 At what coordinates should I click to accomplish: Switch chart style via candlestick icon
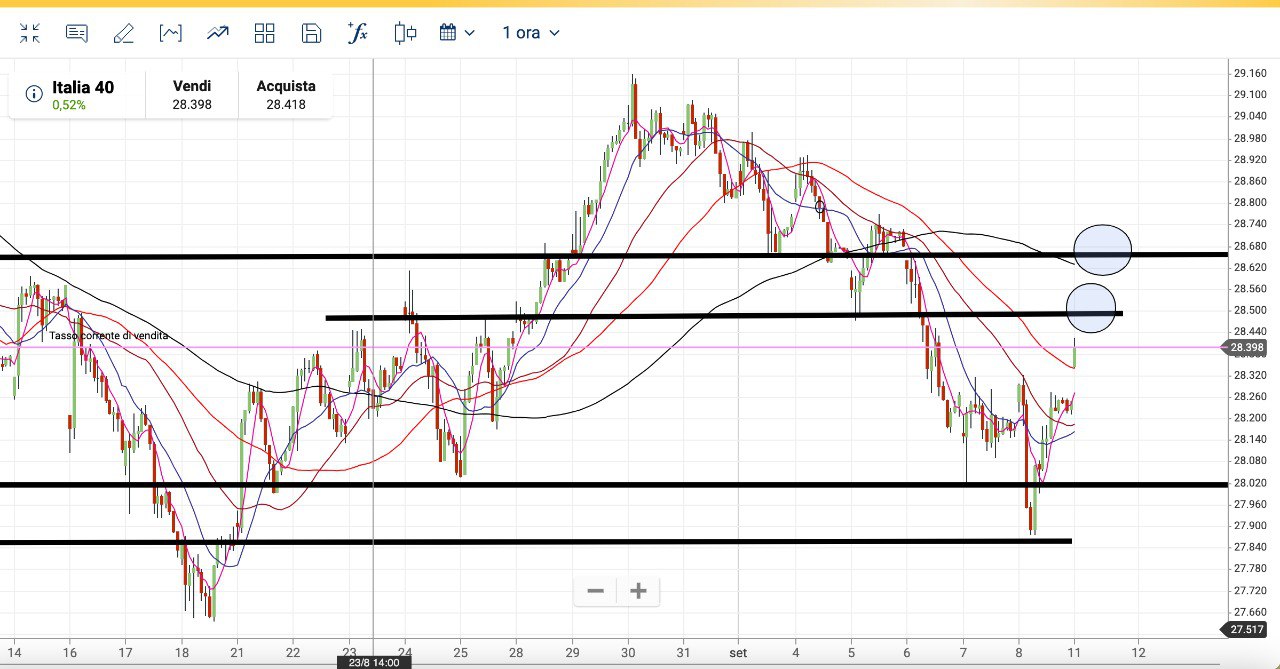(x=405, y=33)
